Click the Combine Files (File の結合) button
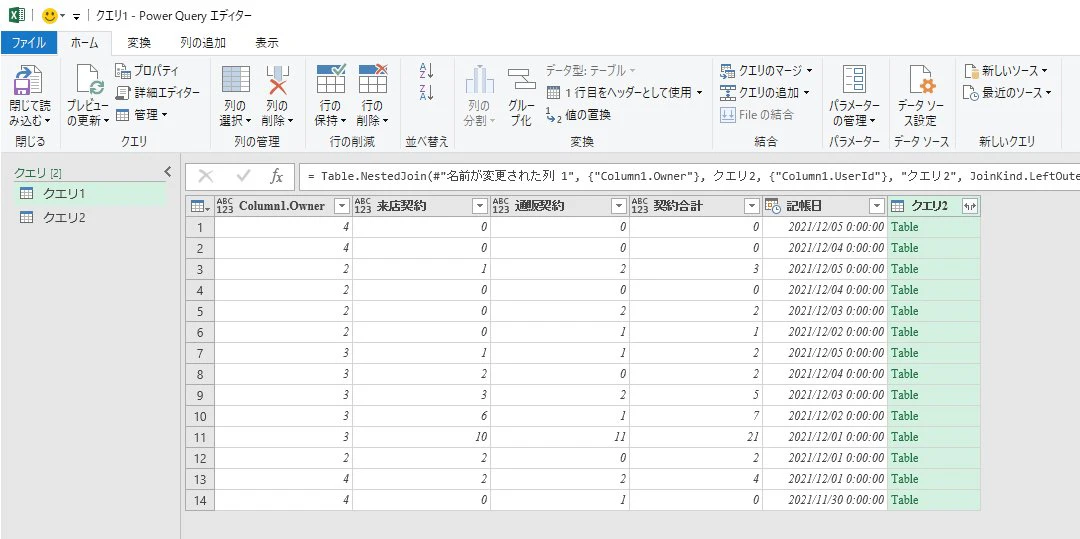The height and width of the screenshot is (539, 1080). pyautogui.click(x=756, y=115)
